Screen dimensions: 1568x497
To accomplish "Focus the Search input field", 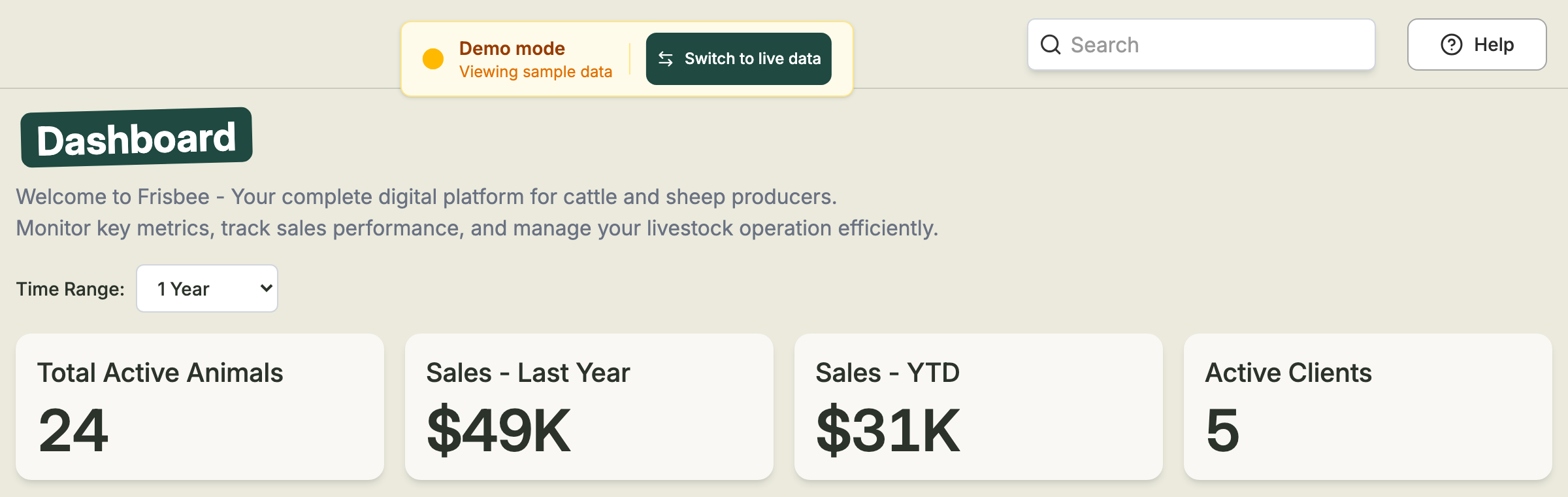I will point(1201,44).
